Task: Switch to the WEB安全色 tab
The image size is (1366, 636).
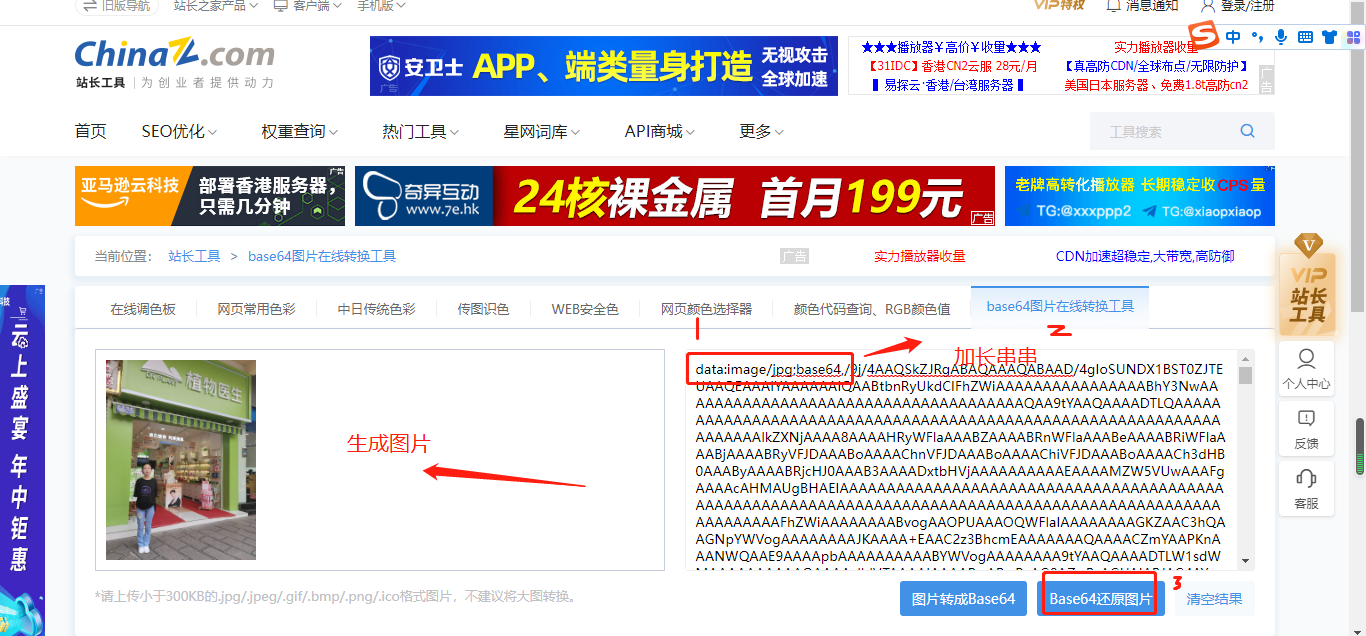Action: coord(585,309)
